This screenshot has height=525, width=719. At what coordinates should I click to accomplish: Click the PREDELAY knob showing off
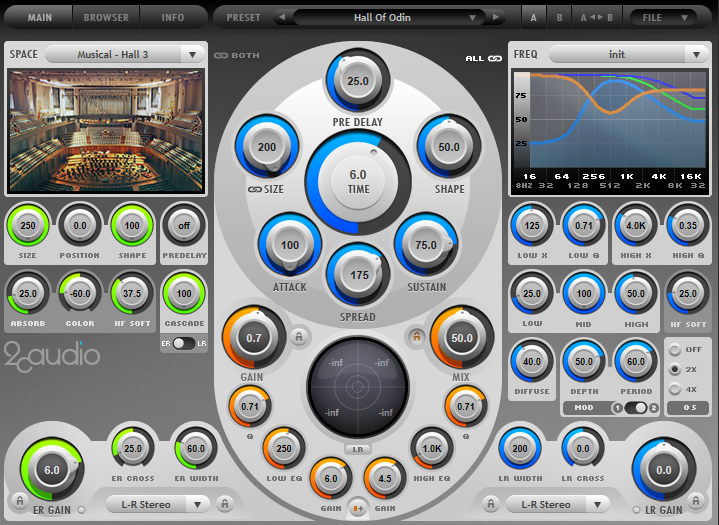[184, 226]
